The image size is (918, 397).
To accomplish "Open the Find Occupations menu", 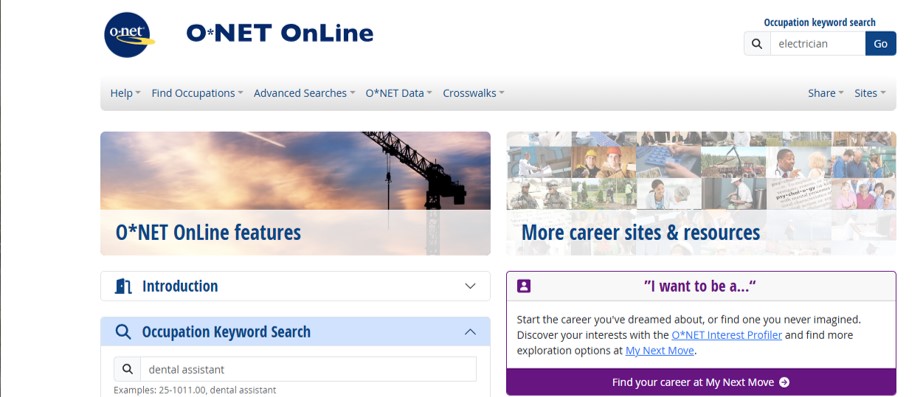I will pyautogui.click(x=197, y=93).
